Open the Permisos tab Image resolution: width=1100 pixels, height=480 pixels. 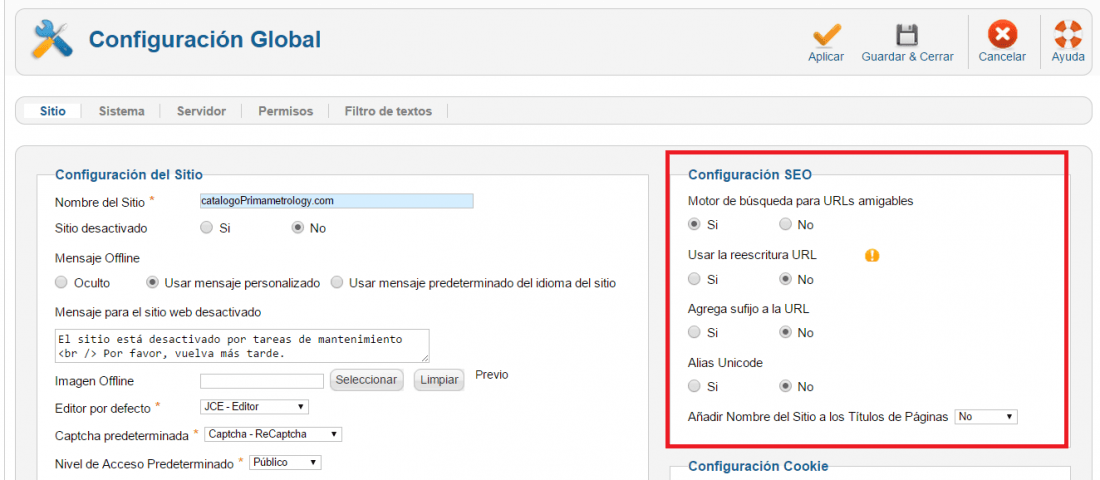[x=286, y=111]
